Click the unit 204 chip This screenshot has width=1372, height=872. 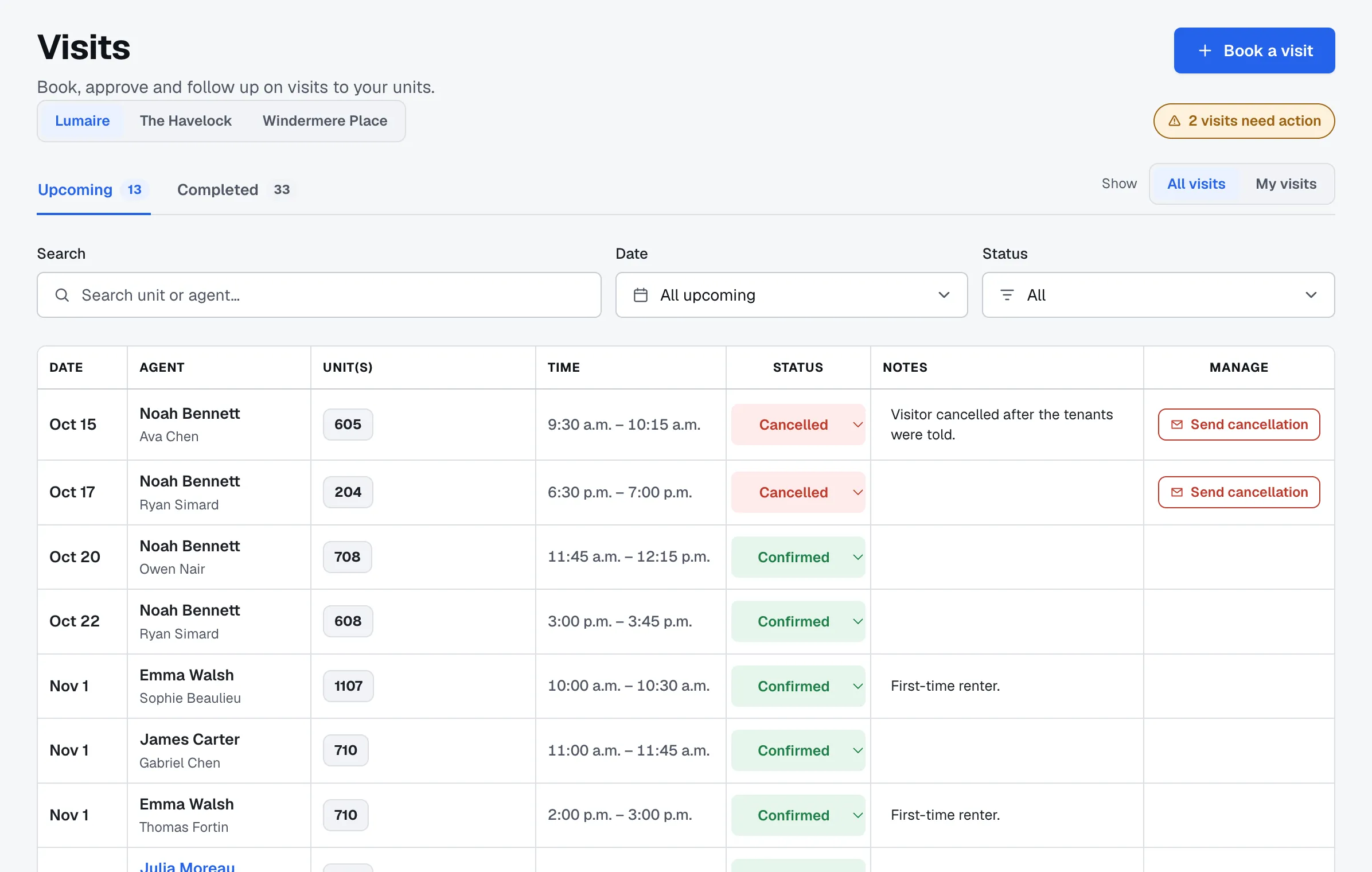348,492
